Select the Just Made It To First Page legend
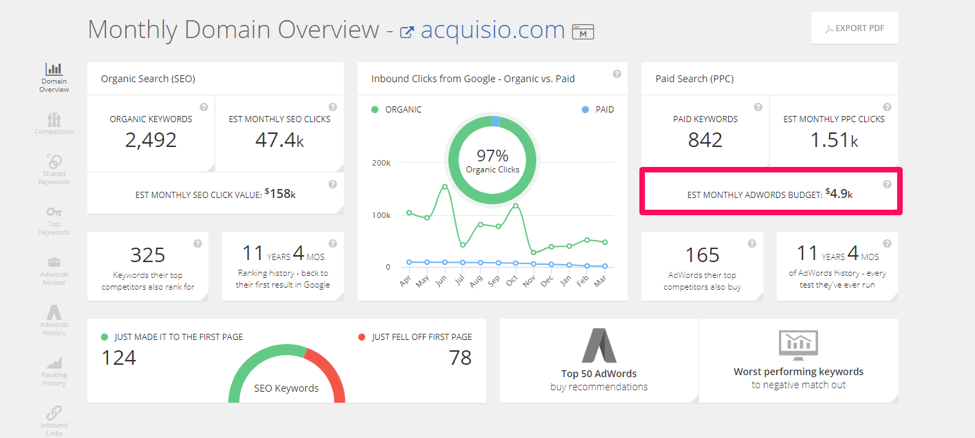 172,337
